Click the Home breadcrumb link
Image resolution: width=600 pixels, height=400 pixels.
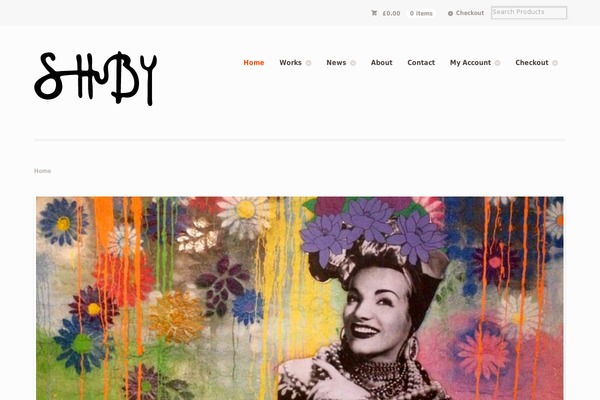tap(42, 171)
